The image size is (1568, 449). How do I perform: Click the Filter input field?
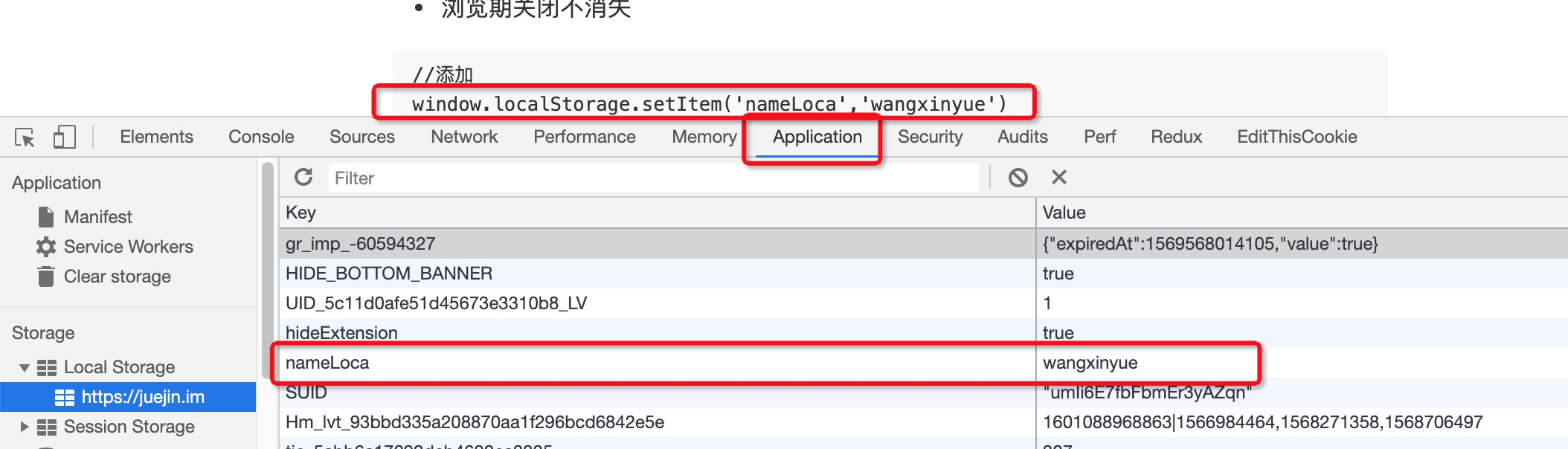[655, 178]
